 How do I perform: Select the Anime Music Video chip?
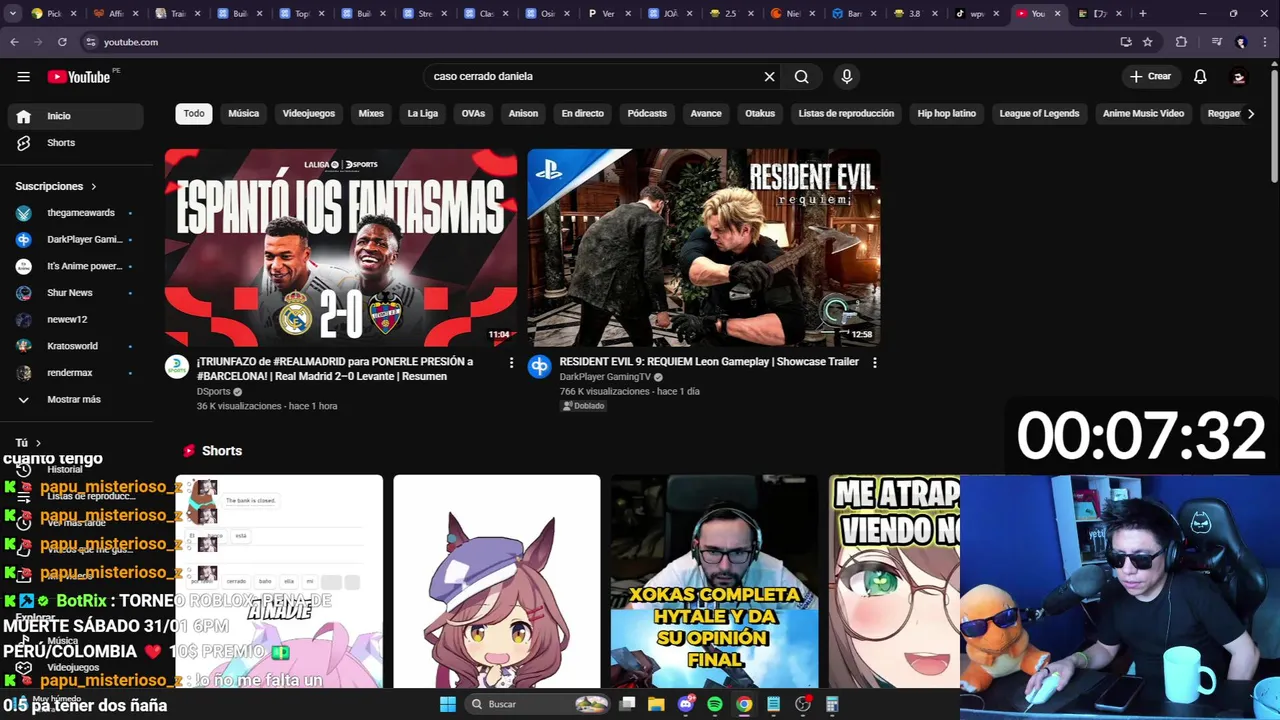[1143, 114]
